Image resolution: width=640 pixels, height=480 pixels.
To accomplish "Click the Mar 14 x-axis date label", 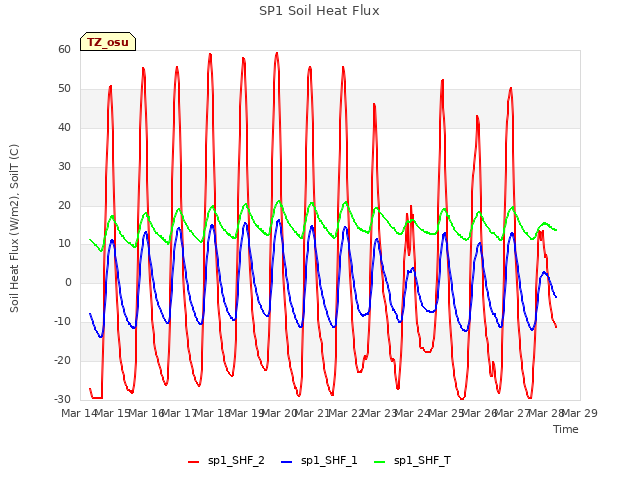I will coord(79,413).
